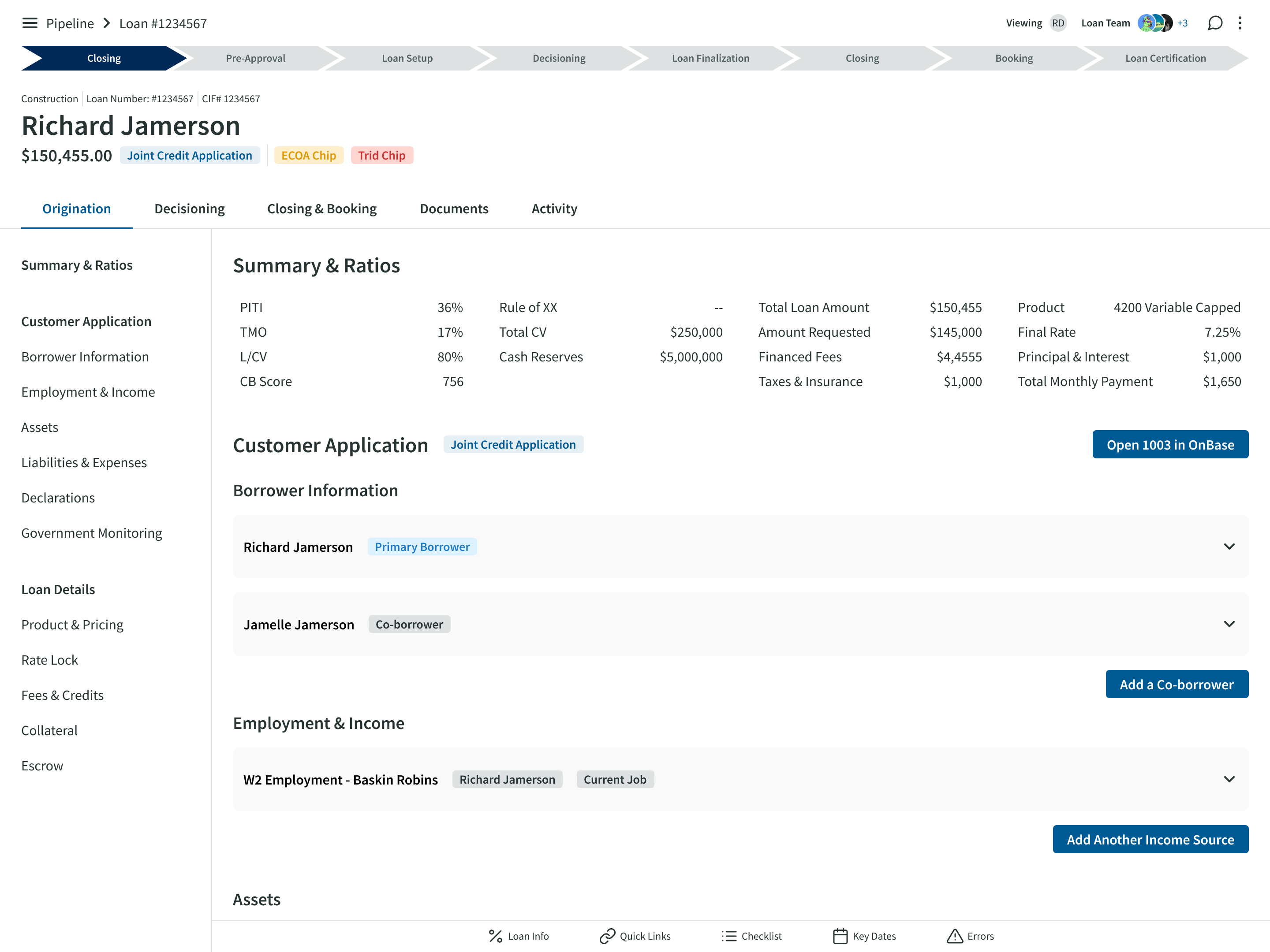Open the hamburger menu icon
This screenshot has height=952, width=1270.
tap(29, 23)
